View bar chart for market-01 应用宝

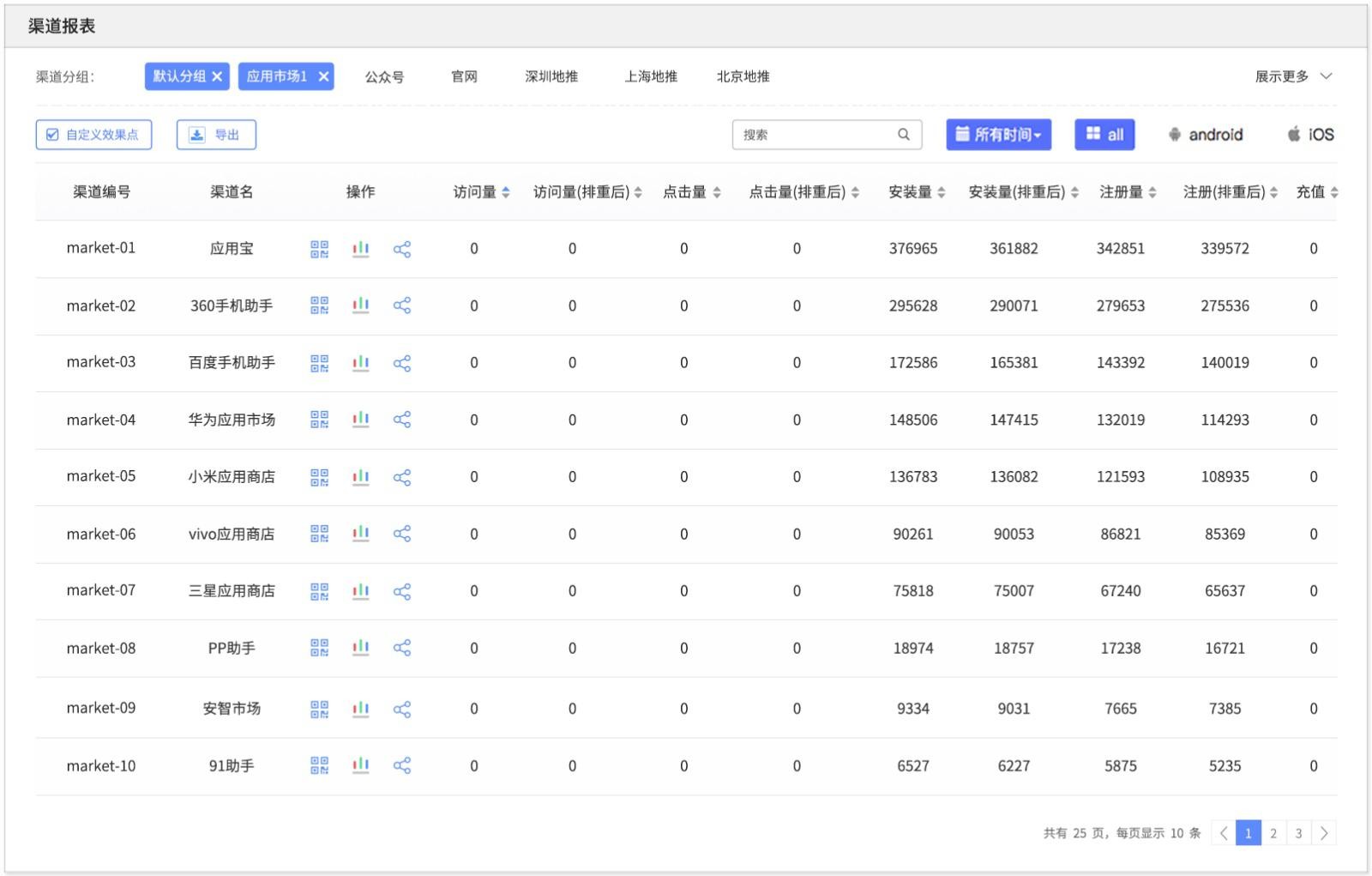coord(361,249)
